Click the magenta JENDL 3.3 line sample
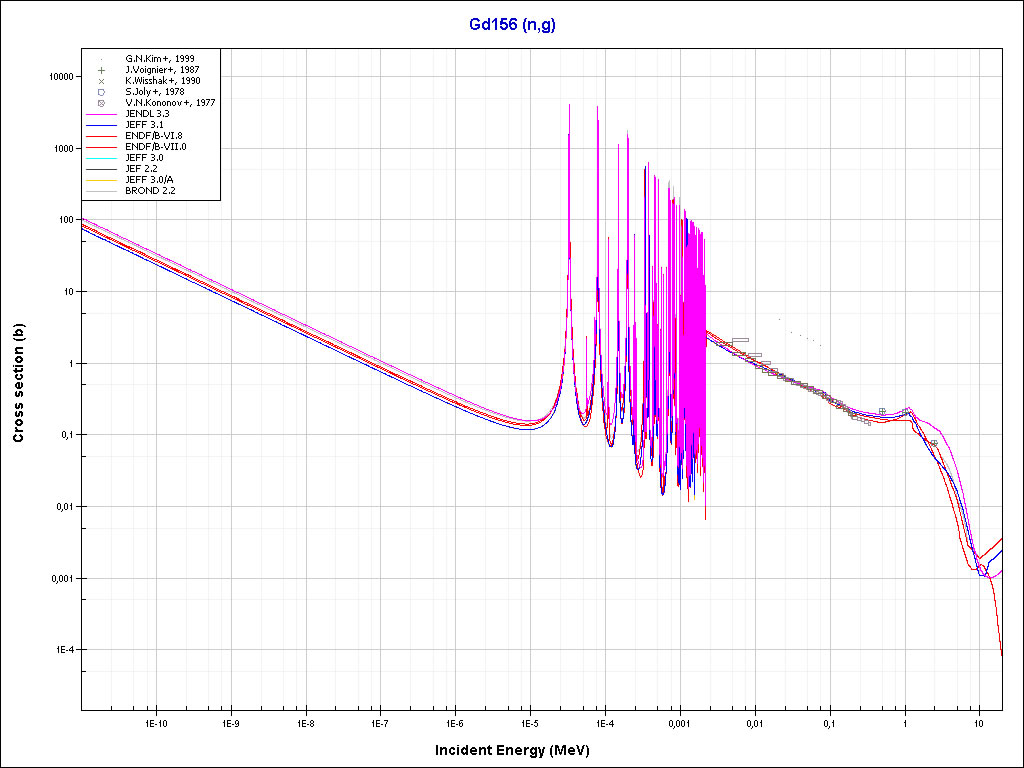The height and width of the screenshot is (768, 1024). [x=102, y=114]
